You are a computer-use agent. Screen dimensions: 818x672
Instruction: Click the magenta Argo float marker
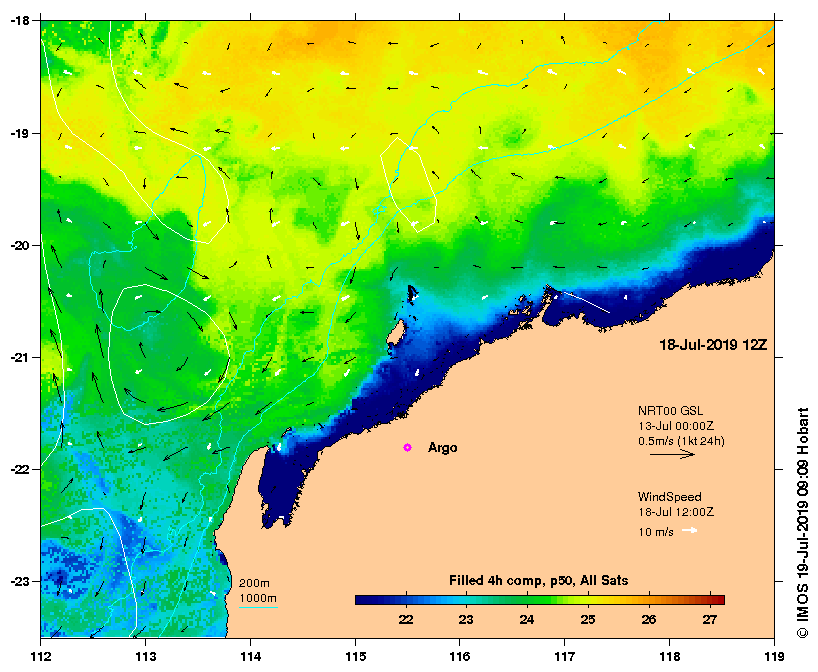[407, 448]
